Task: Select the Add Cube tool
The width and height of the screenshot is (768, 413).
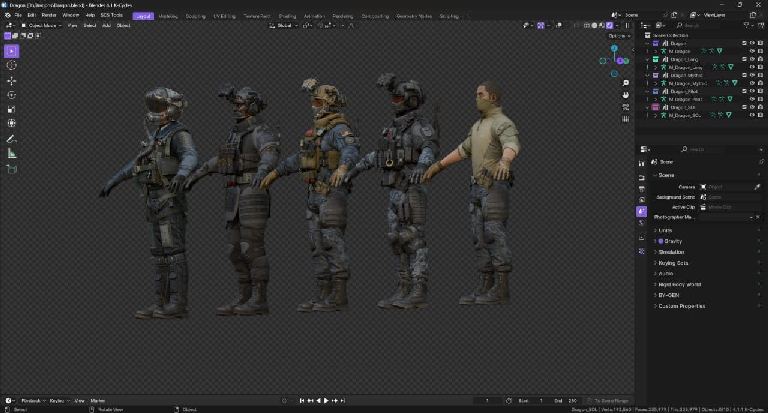Action: pos(12,170)
